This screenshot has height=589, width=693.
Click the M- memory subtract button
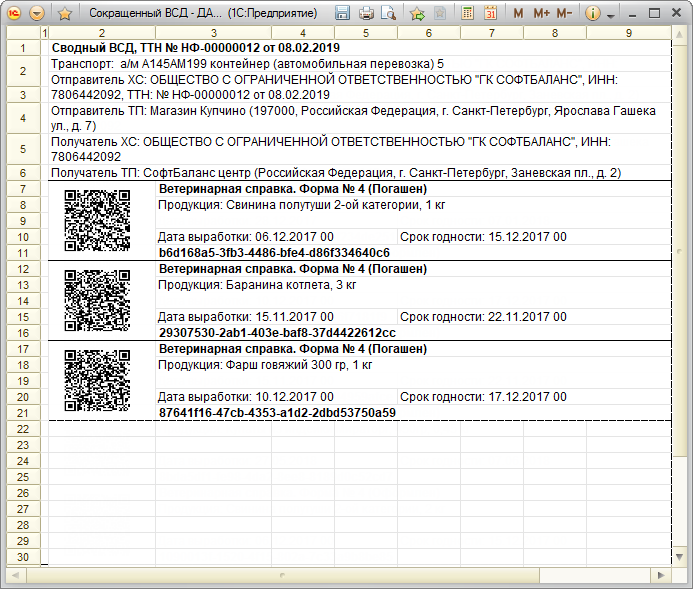click(x=564, y=14)
